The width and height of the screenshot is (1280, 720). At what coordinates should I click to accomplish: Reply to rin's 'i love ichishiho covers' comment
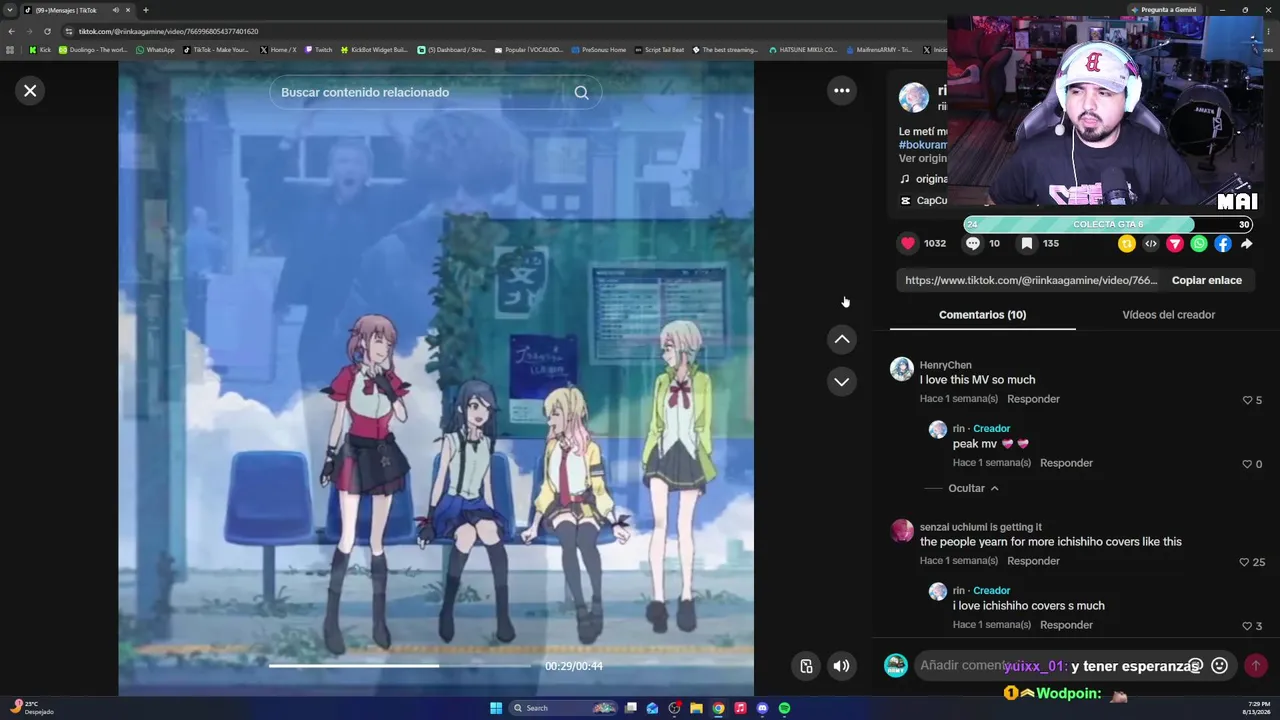1066,625
